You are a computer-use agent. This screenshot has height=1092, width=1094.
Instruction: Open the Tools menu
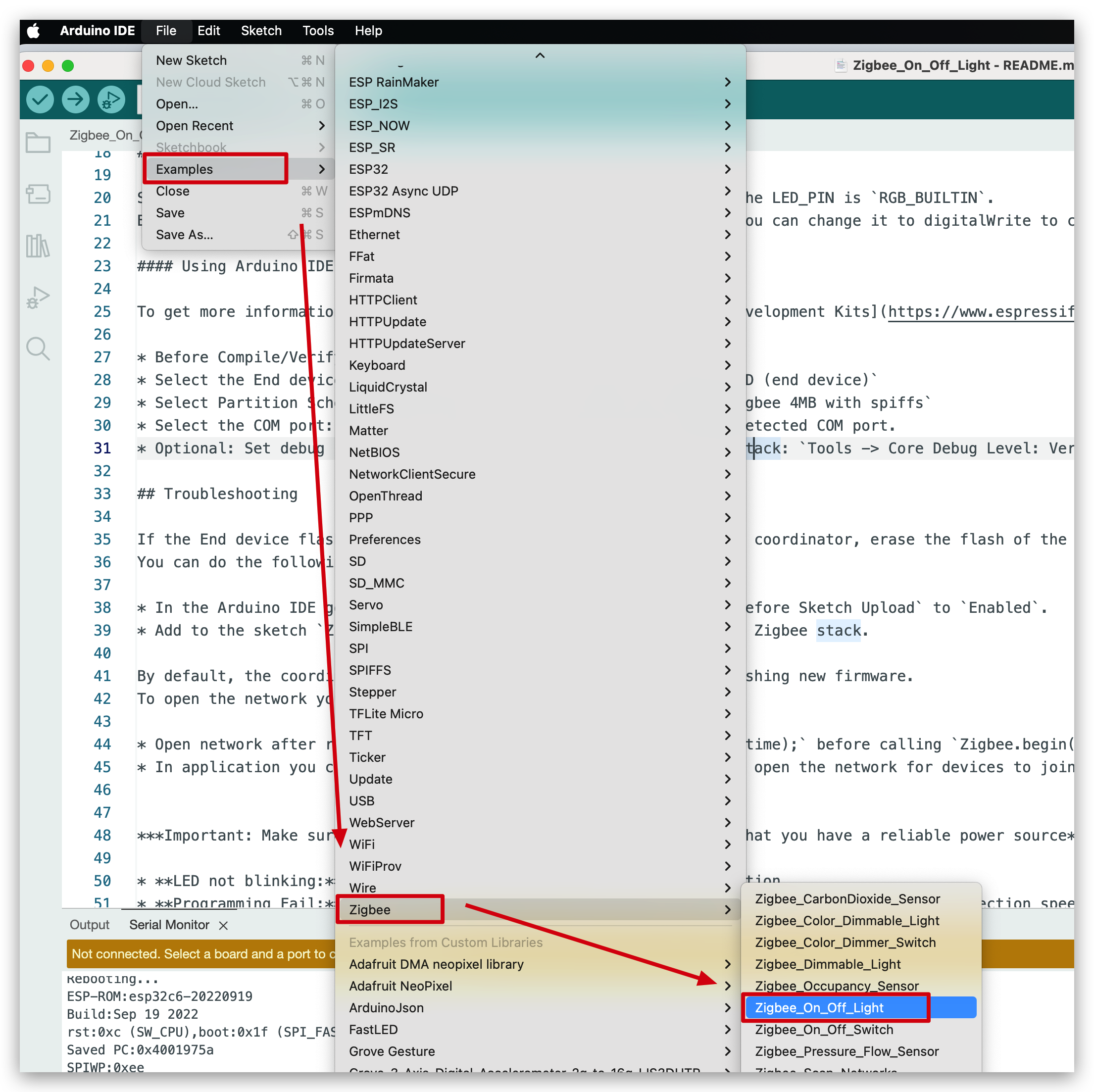pyautogui.click(x=318, y=31)
